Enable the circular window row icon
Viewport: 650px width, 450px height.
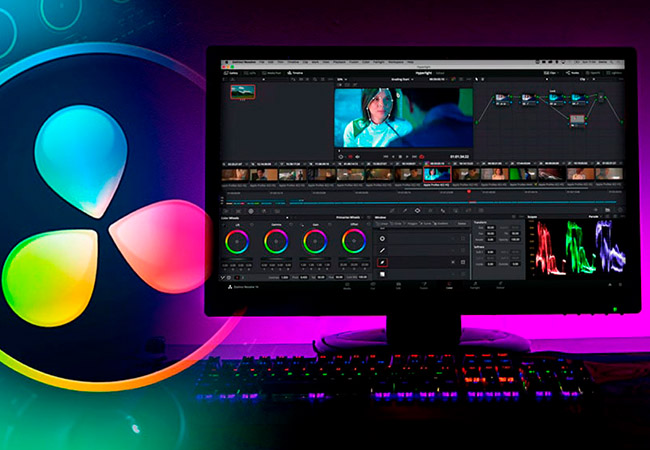pos(382,239)
